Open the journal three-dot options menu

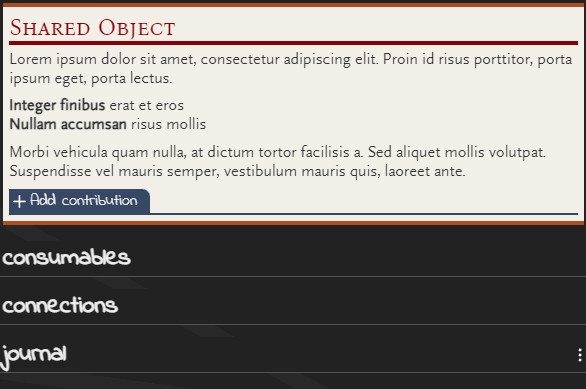click(x=580, y=355)
